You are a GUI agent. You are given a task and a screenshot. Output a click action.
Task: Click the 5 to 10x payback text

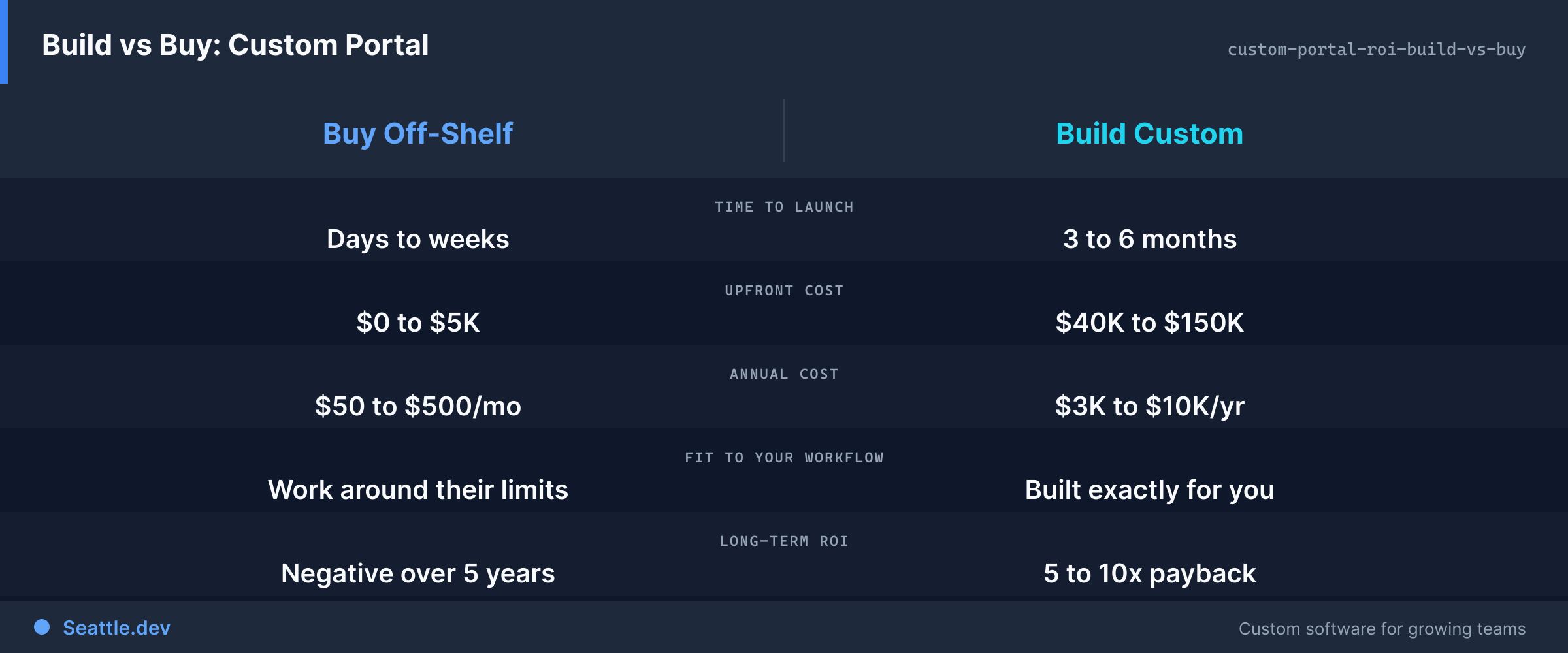[x=1150, y=574]
